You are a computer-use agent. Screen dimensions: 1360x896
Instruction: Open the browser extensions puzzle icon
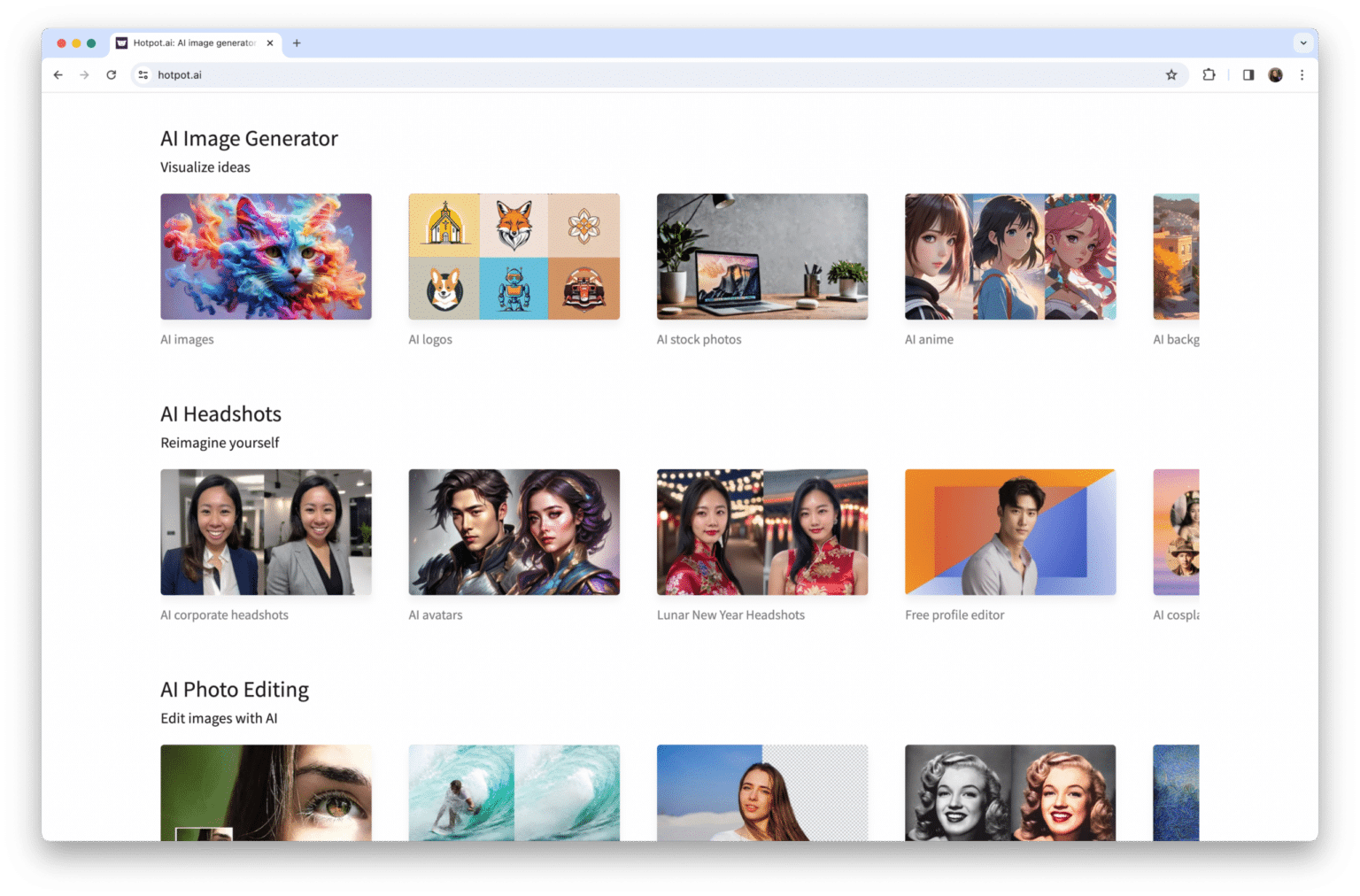[1209, 75]
